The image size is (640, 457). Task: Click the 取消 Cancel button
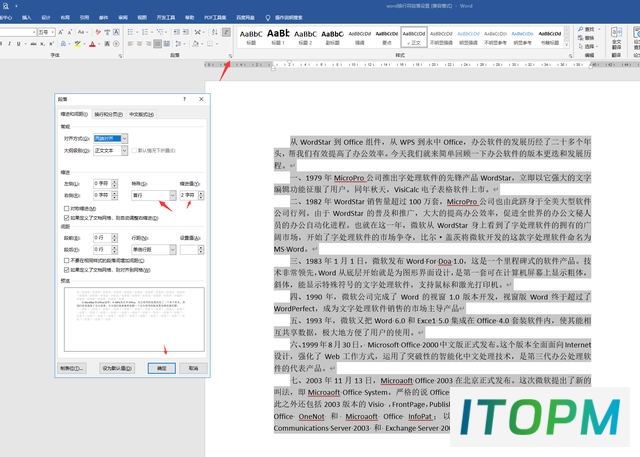coord(193,368)
